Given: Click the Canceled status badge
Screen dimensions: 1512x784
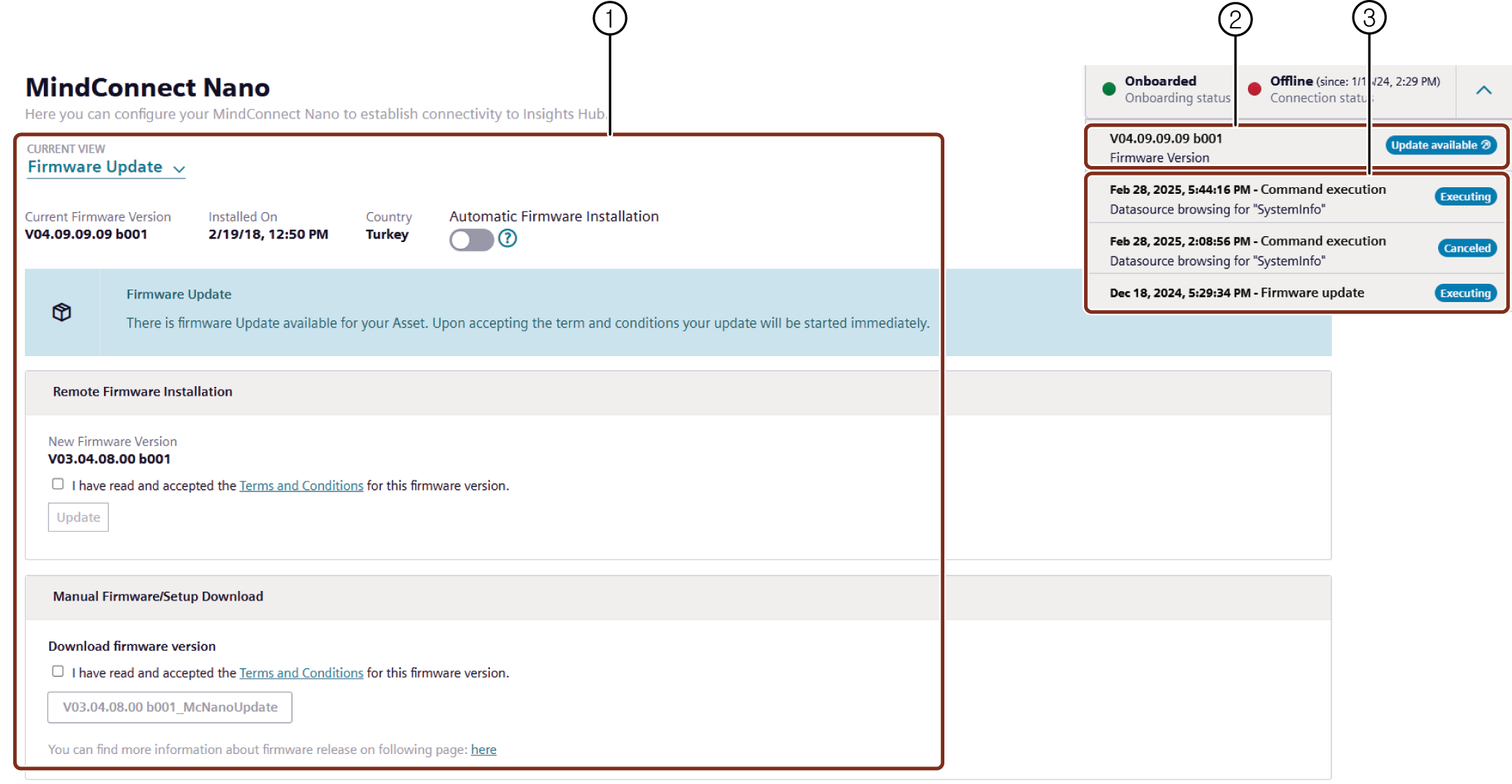Looking at the screenshot, I should (1467, 248).
